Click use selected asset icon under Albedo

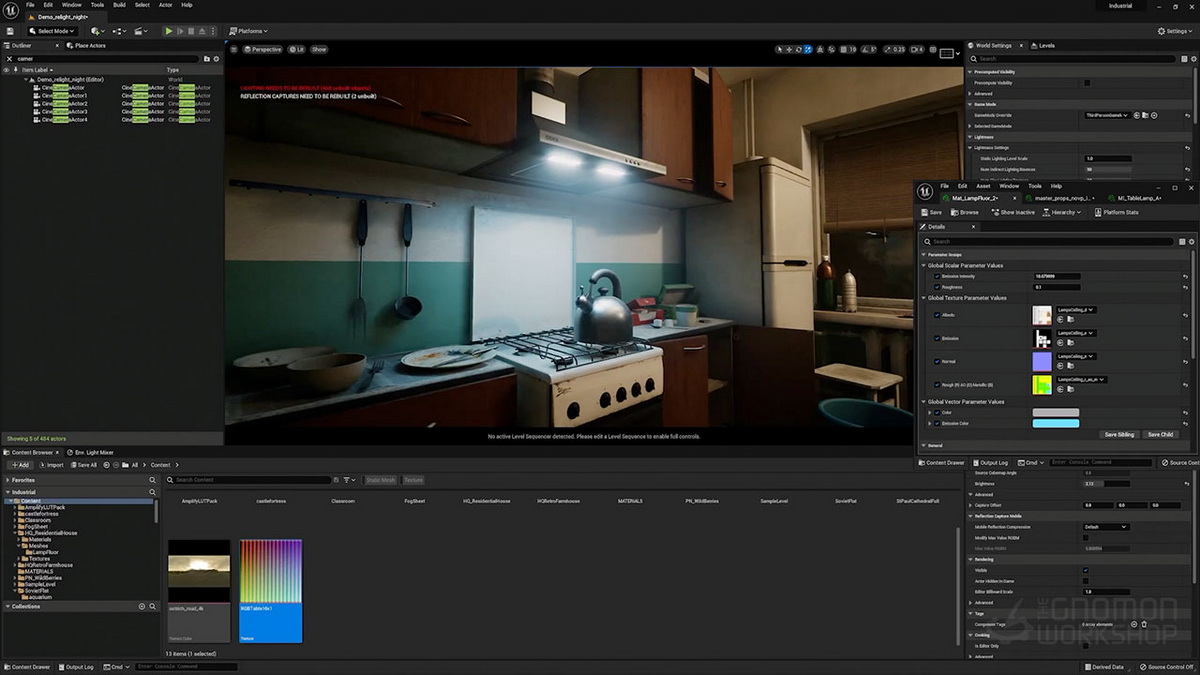(1060, 319)
